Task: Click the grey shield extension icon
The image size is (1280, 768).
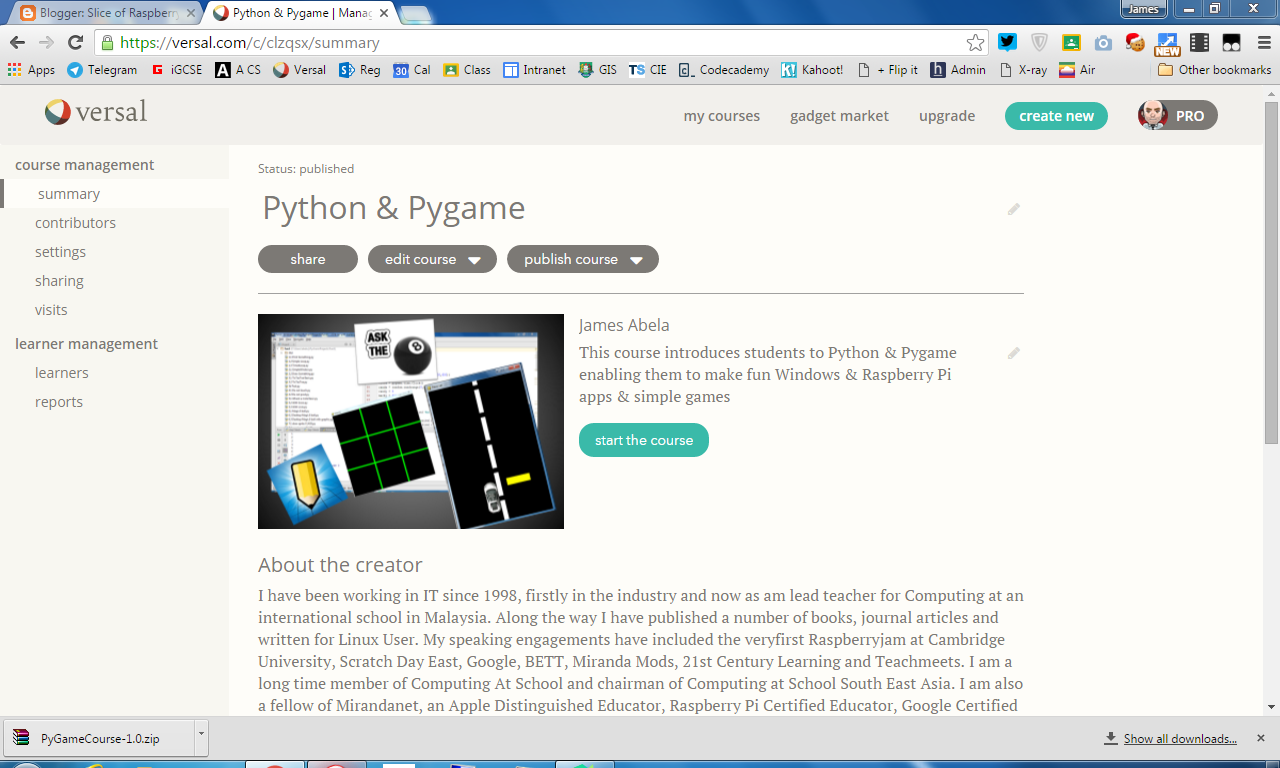Action: pyautogui.click(x=1039, y=42)
